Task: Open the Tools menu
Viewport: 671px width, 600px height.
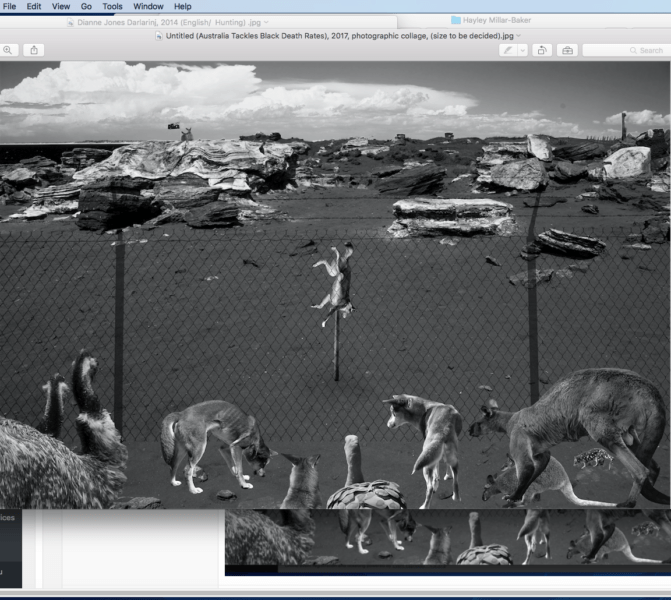Action: point(112,6)
